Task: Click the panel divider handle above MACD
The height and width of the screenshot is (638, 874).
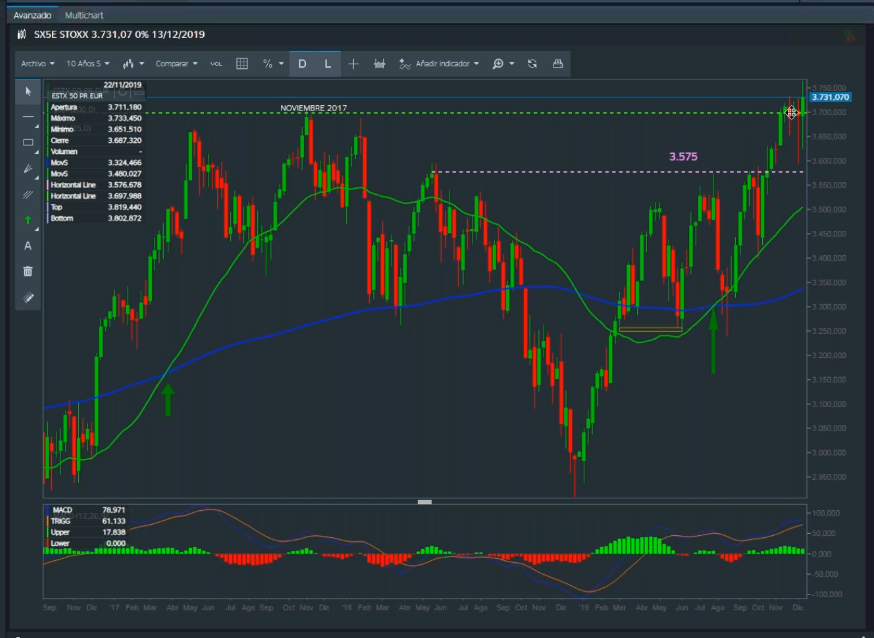Action: coord(425,501)
